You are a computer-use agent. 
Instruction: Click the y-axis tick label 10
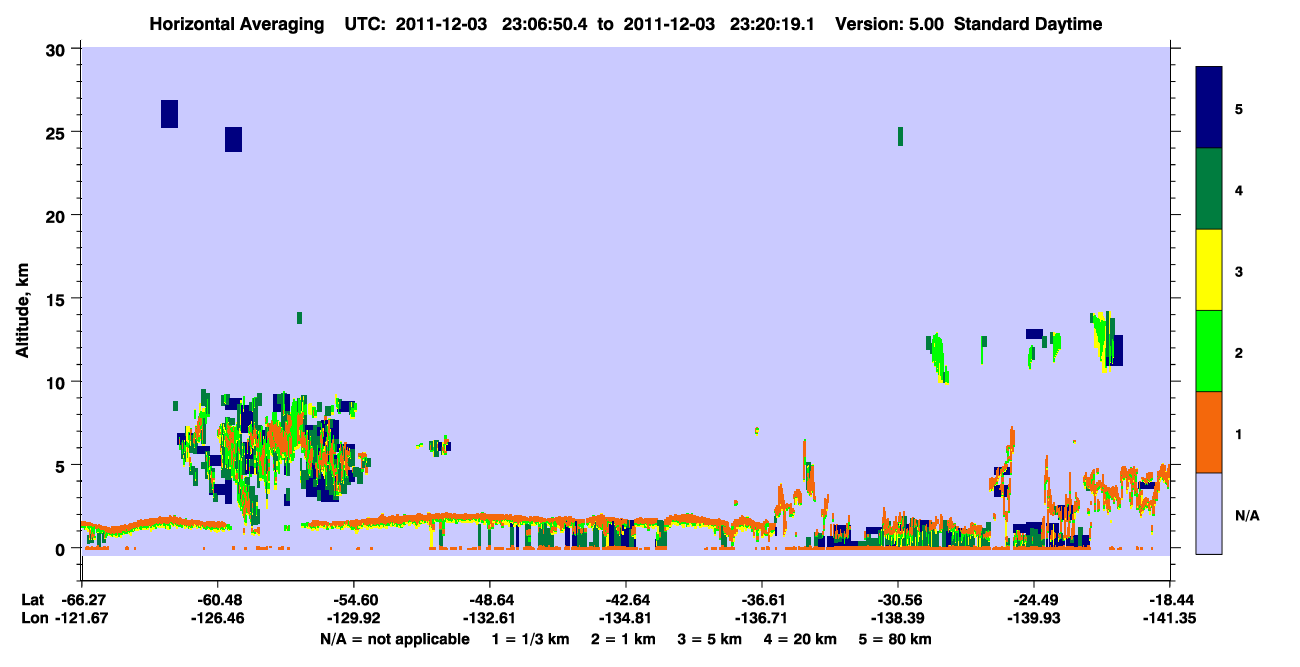pos(56,382)
